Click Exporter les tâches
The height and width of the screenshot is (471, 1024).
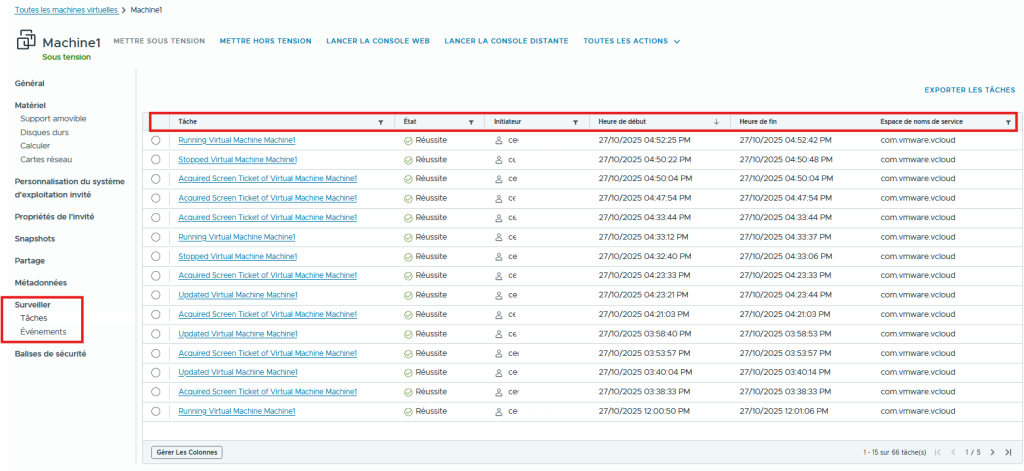point(969,90)
